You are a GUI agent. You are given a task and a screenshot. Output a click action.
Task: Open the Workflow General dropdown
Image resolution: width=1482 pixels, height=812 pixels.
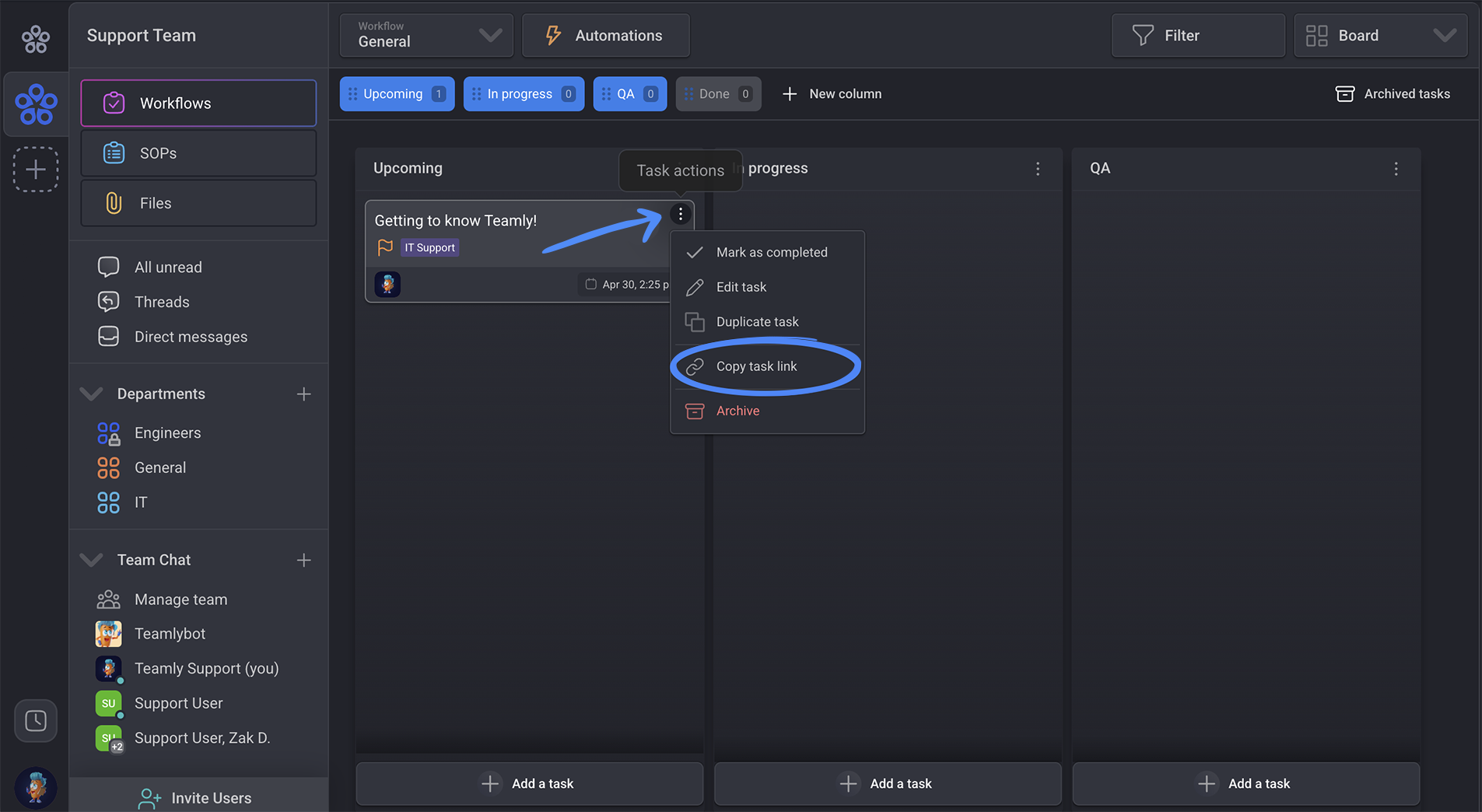pos(426,35)
